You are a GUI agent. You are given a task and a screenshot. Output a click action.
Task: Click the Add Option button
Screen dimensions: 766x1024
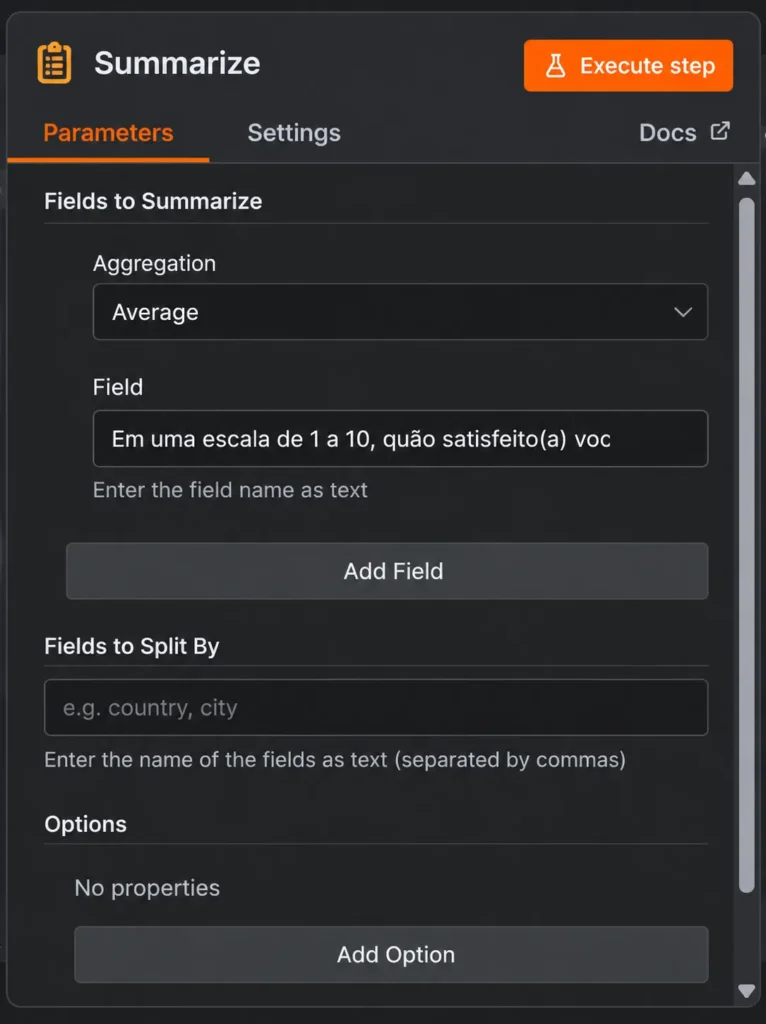(x=391, y=954)
